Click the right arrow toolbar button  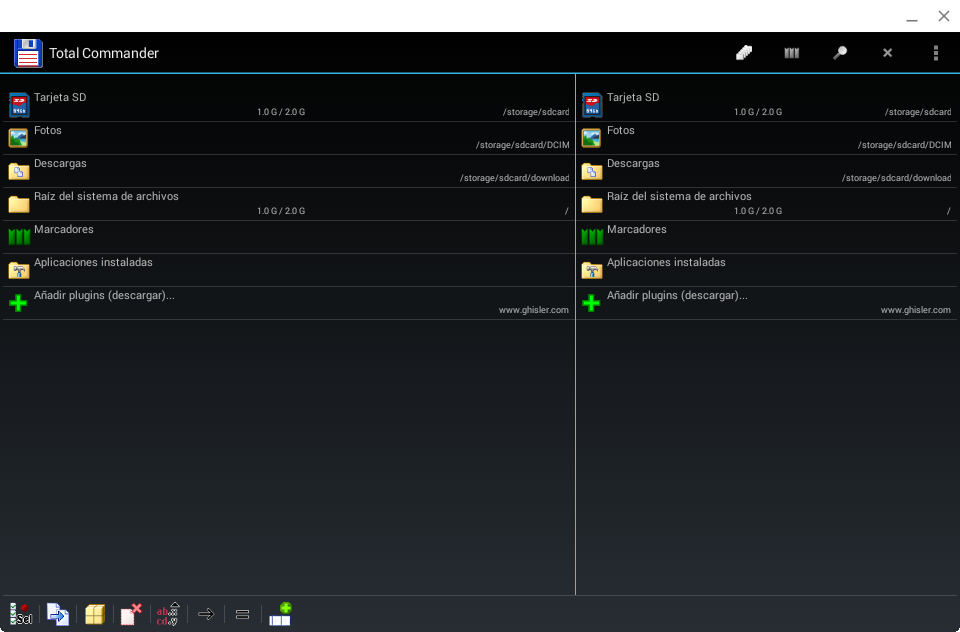206,614
